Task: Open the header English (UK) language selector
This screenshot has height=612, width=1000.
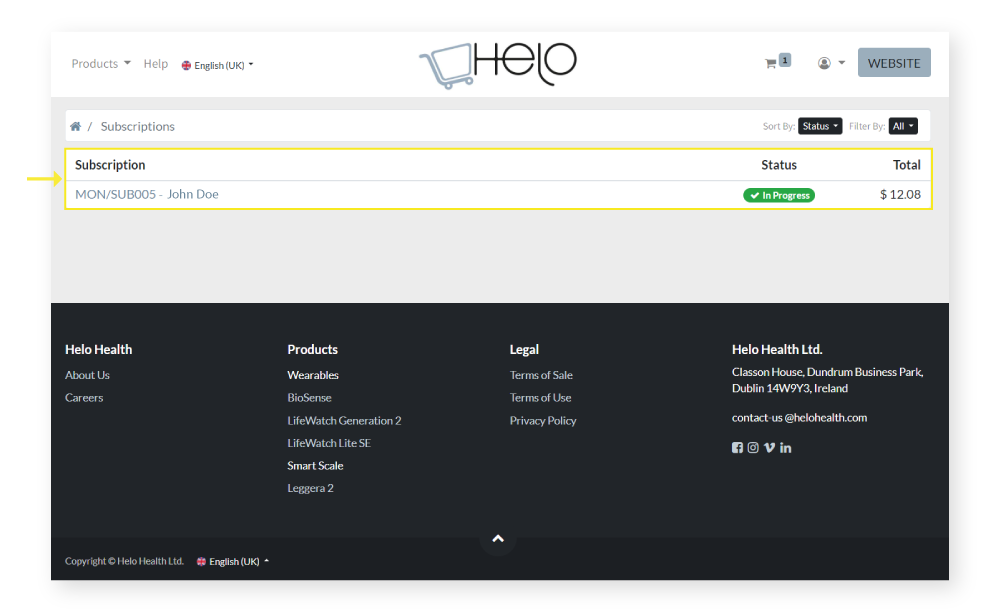Action: [x=218, y=65]
